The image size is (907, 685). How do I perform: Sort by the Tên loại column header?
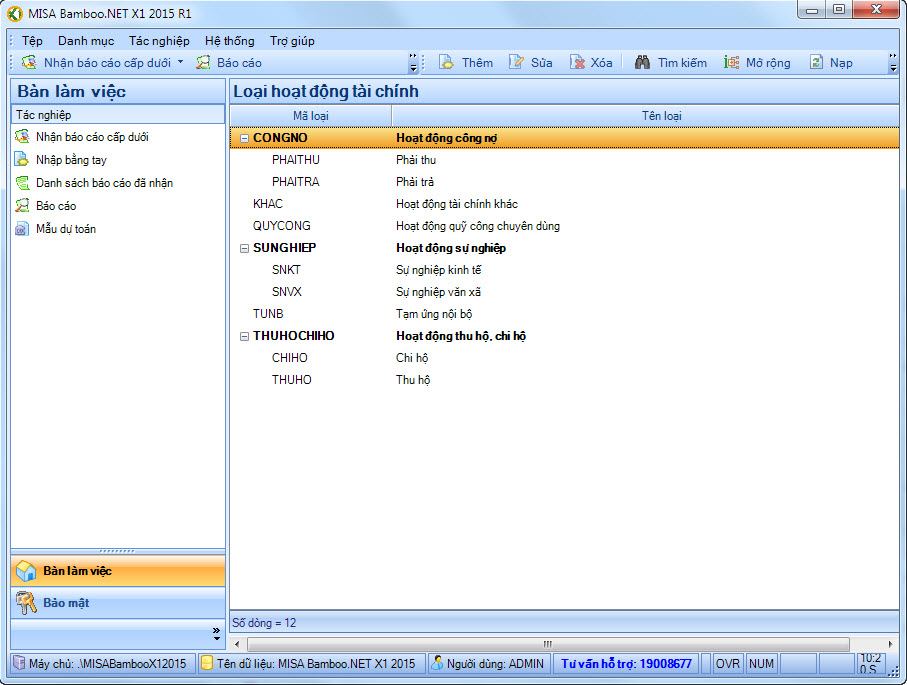tap(646, 116)
